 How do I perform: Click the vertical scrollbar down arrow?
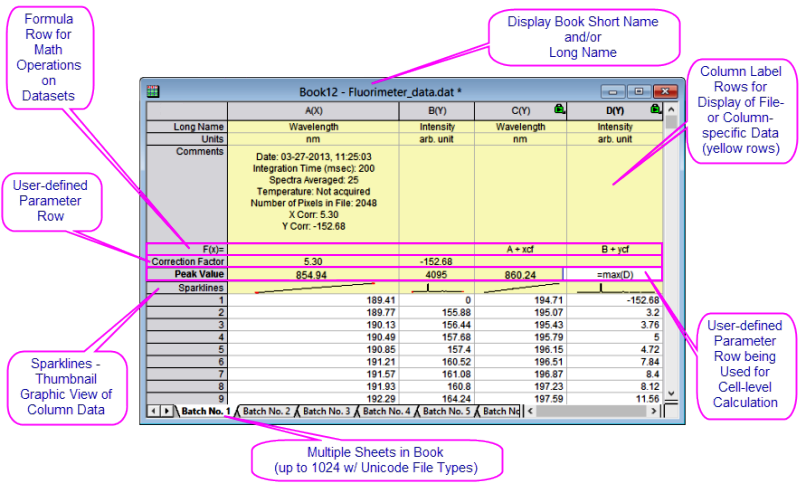tap(671, 393)
